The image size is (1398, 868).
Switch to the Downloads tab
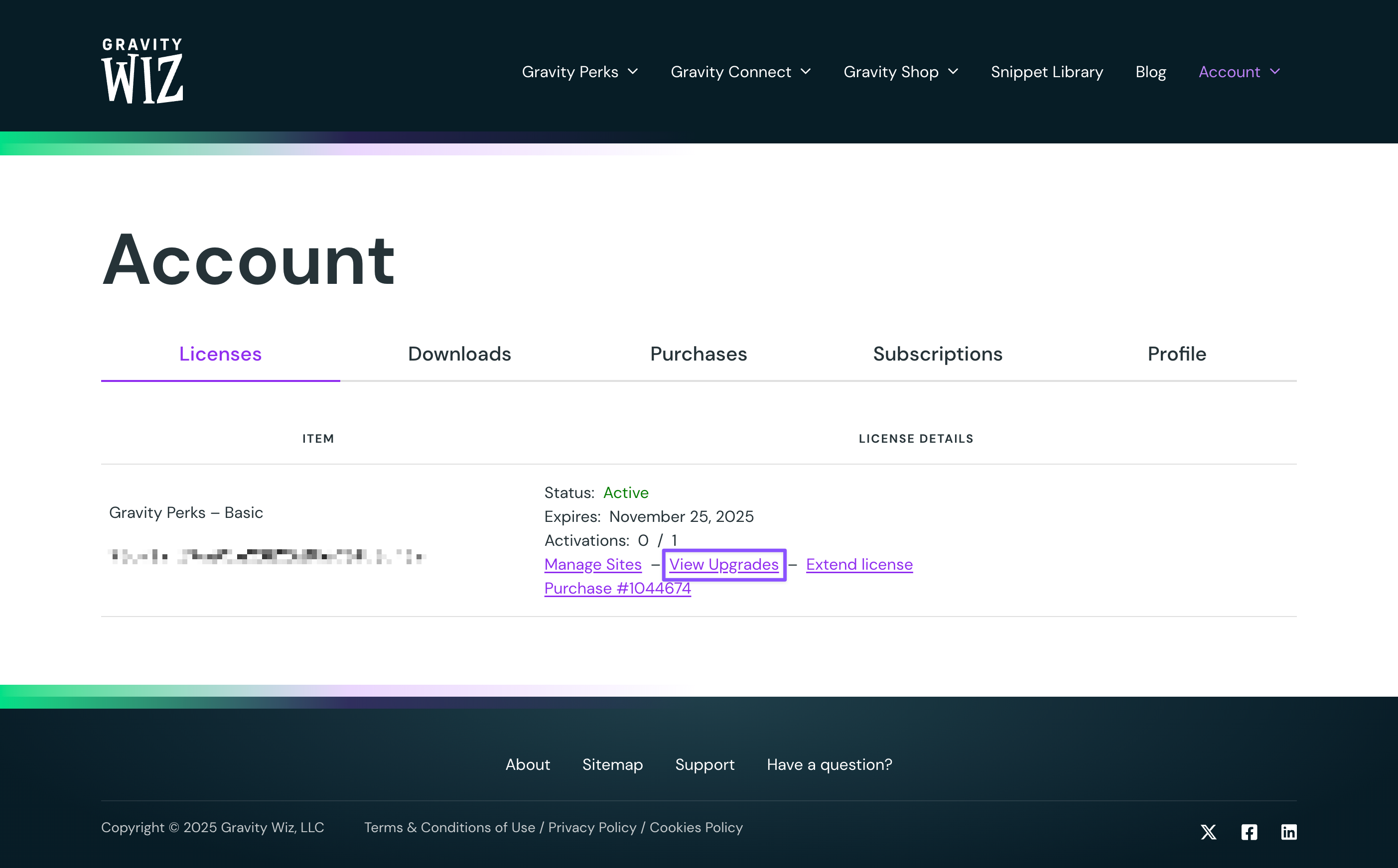pyautogui.click(x=459, y=354)
